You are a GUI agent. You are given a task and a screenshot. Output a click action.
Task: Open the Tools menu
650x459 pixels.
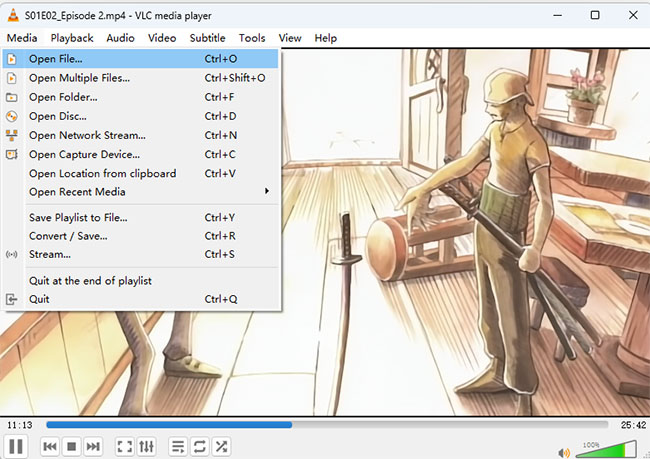coord(252,38)
